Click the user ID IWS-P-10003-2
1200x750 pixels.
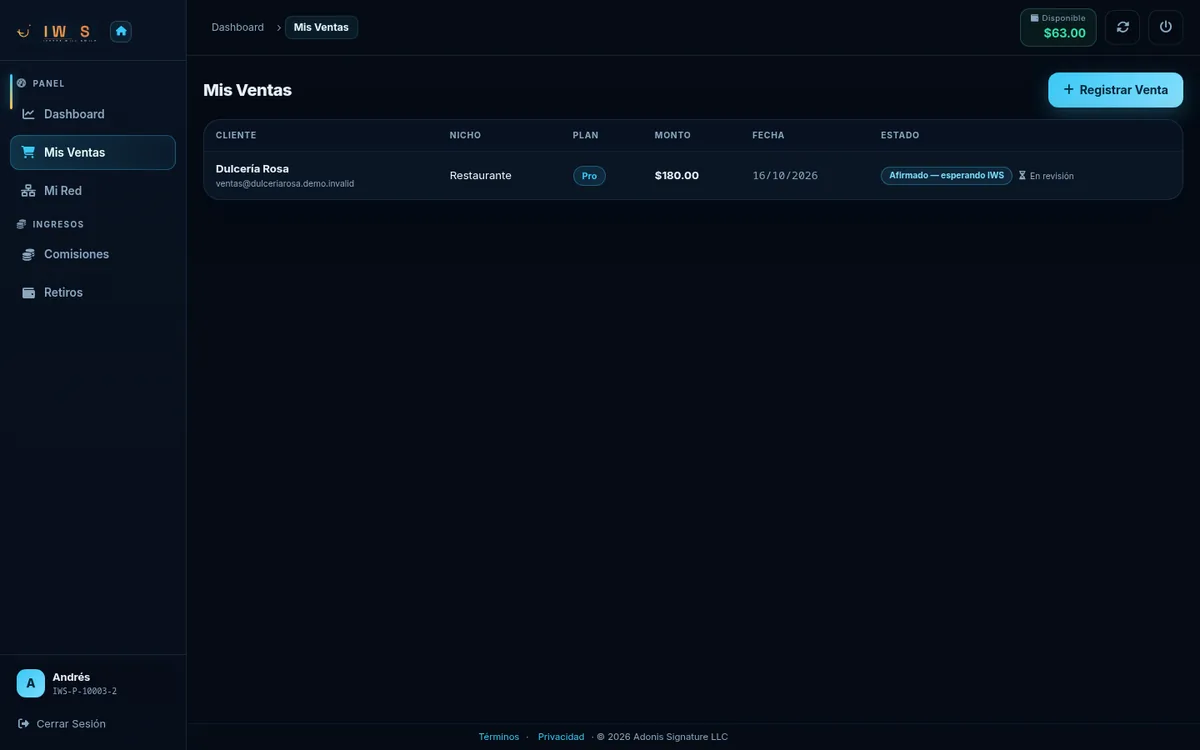pos(84,691)
